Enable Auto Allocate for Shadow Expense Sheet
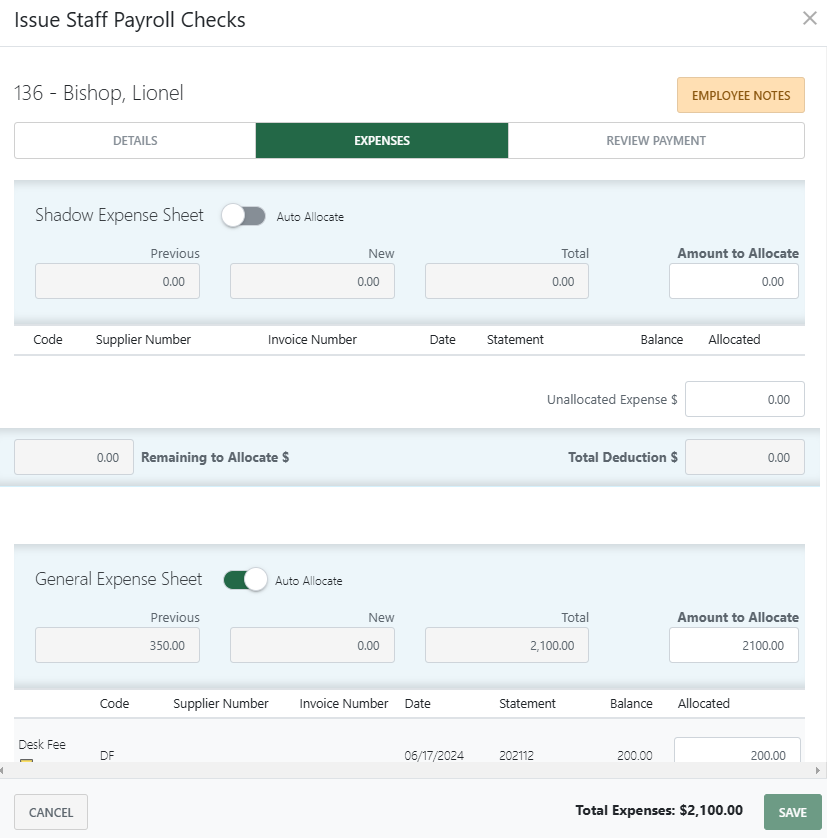Image resolution: width=827 pixels, height=838 pixels. tap(243, 215)
